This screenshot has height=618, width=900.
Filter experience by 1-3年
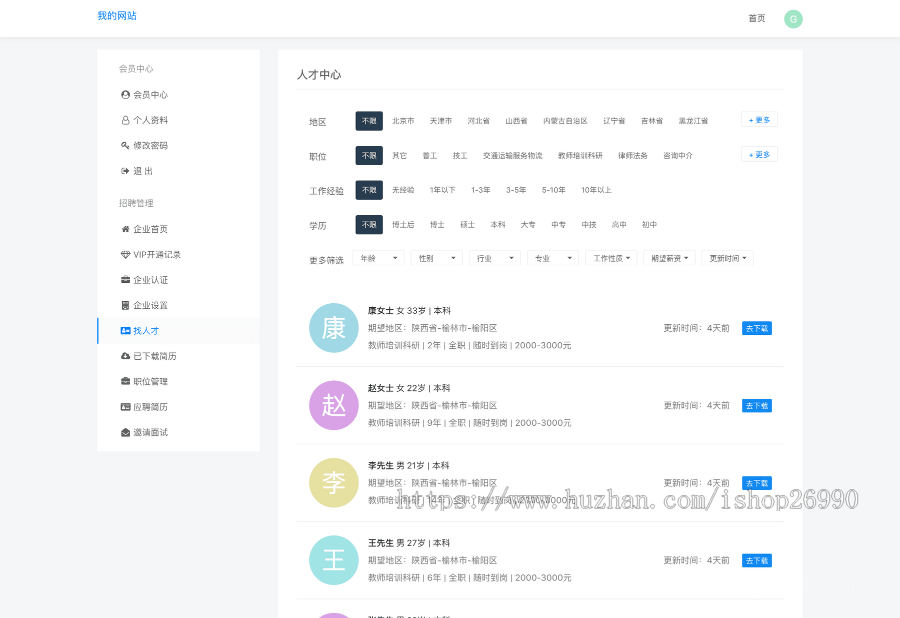click(x=480, y=190)
